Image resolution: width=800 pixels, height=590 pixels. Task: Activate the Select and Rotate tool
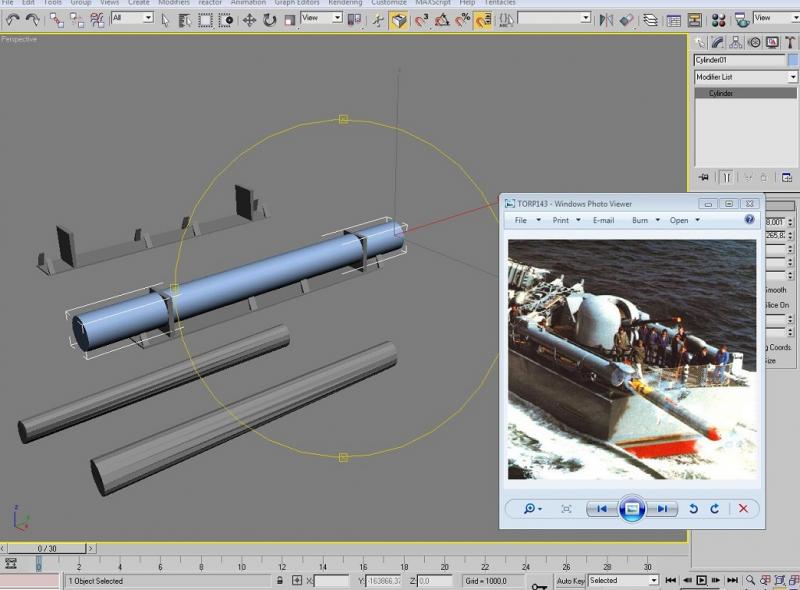pyautogui.click(x=269, y=20)
